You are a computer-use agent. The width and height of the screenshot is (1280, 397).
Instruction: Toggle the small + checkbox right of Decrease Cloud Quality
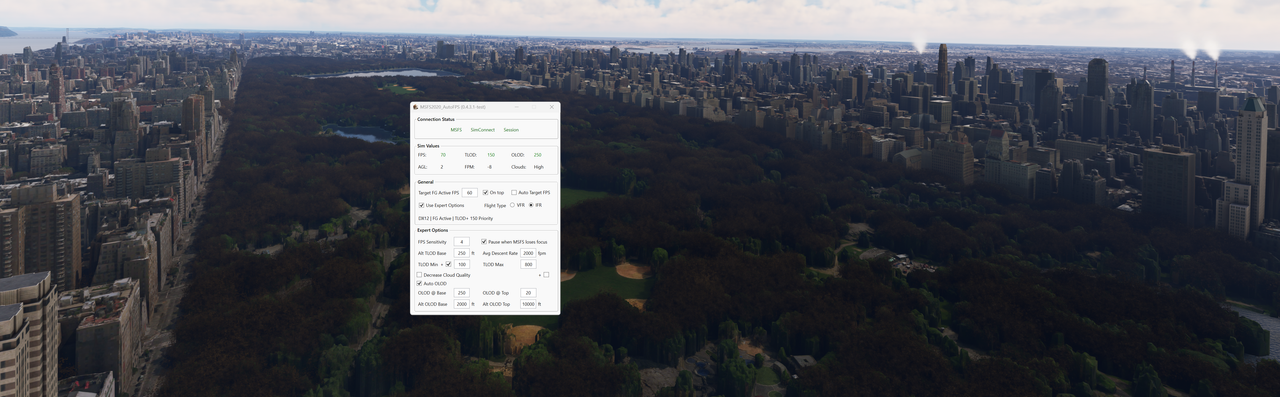(x=546, y=275)
